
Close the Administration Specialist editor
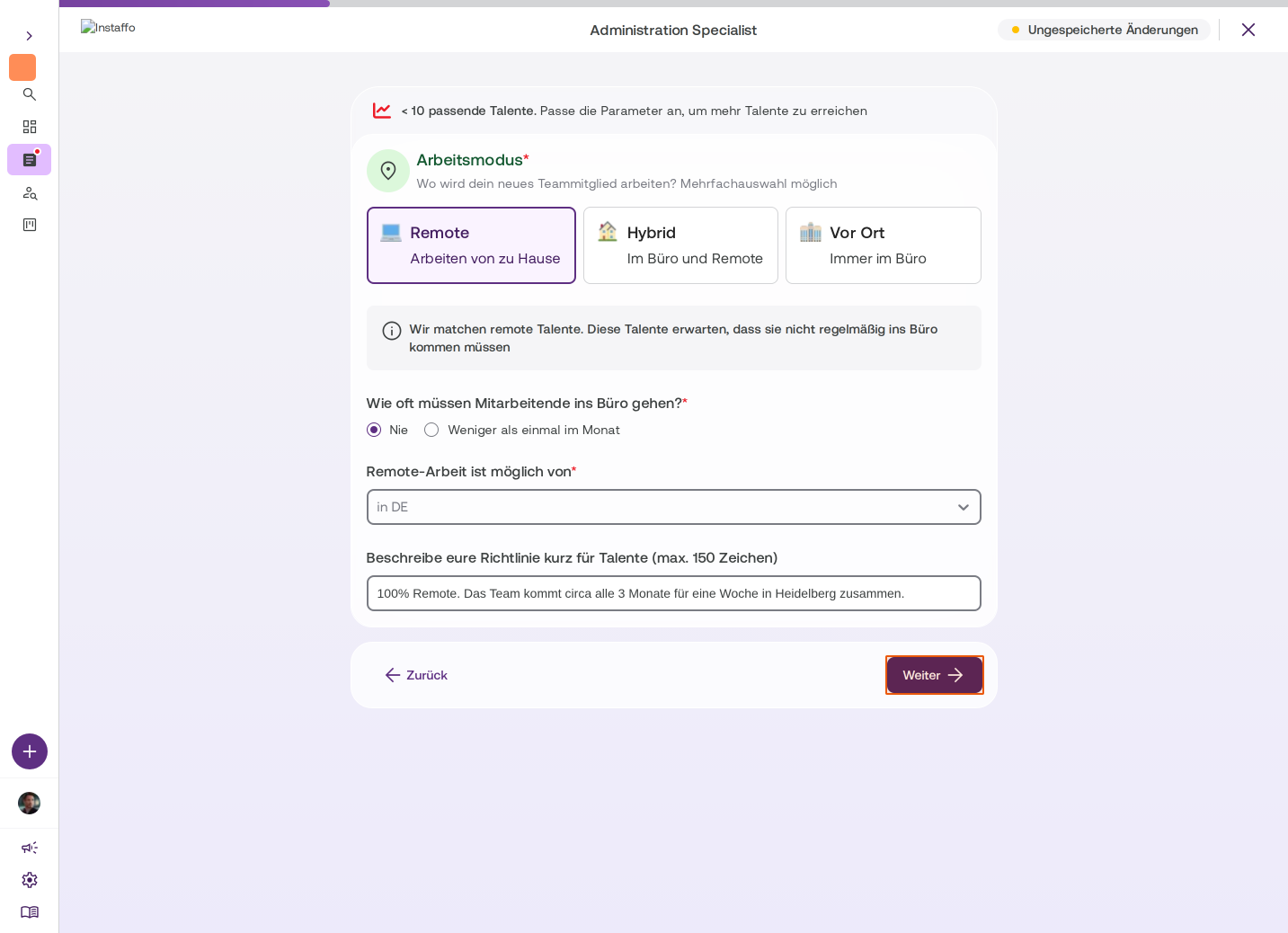tap(1248, 30)
